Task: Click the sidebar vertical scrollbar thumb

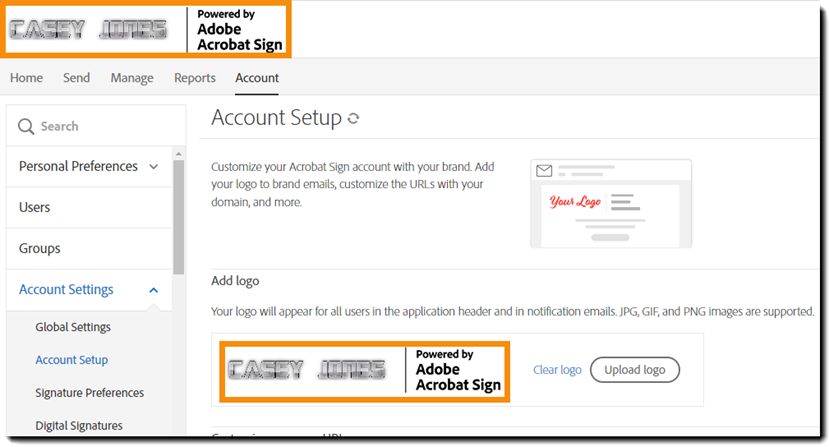Action: [x=179, y=217]
